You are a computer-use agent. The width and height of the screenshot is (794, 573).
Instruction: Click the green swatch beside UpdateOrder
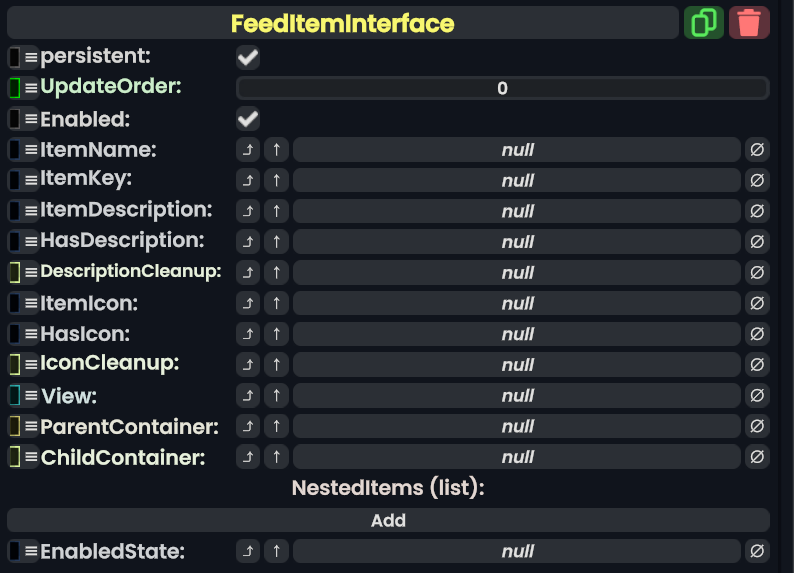tap(15, 88)
